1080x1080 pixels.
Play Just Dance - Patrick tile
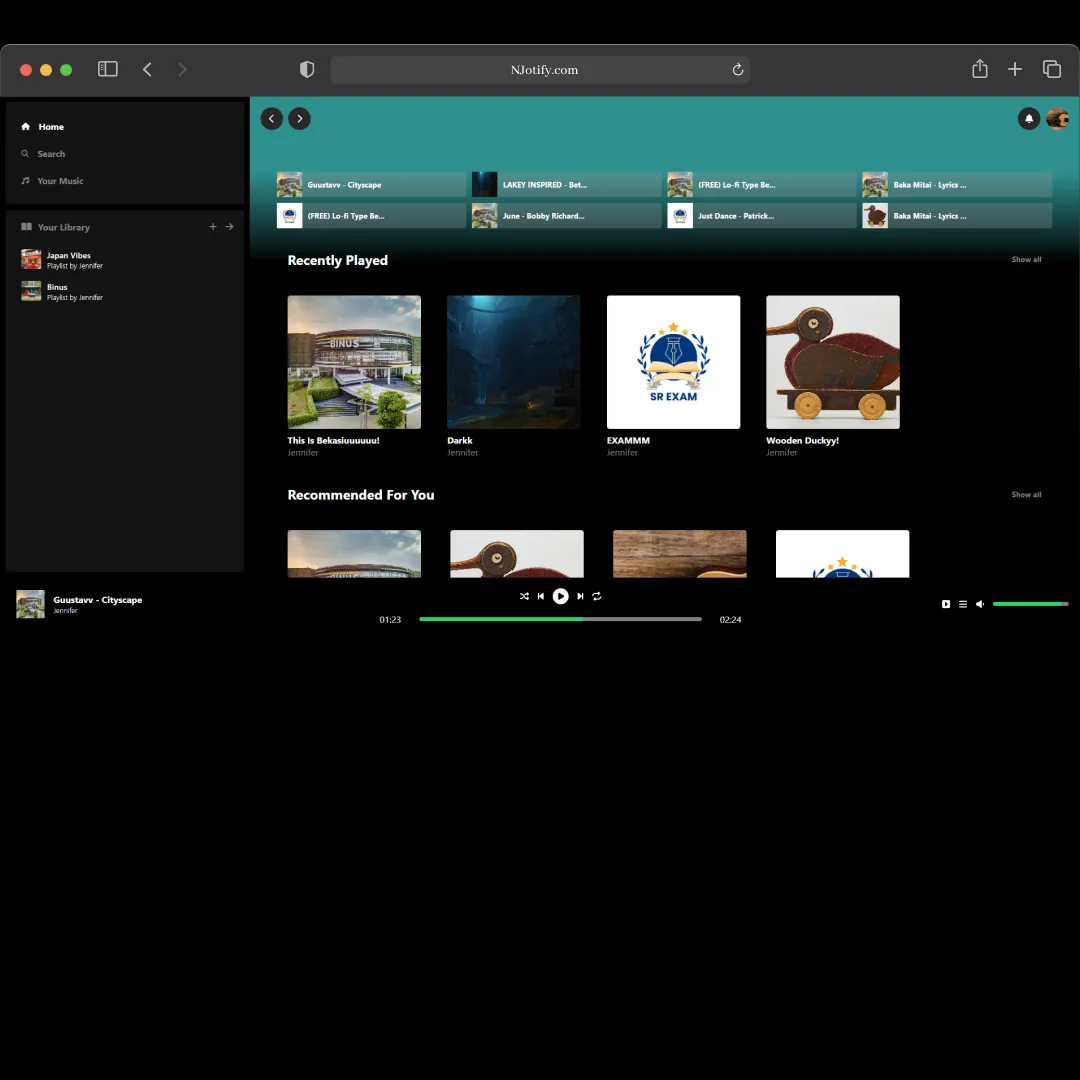pos(762,216)
